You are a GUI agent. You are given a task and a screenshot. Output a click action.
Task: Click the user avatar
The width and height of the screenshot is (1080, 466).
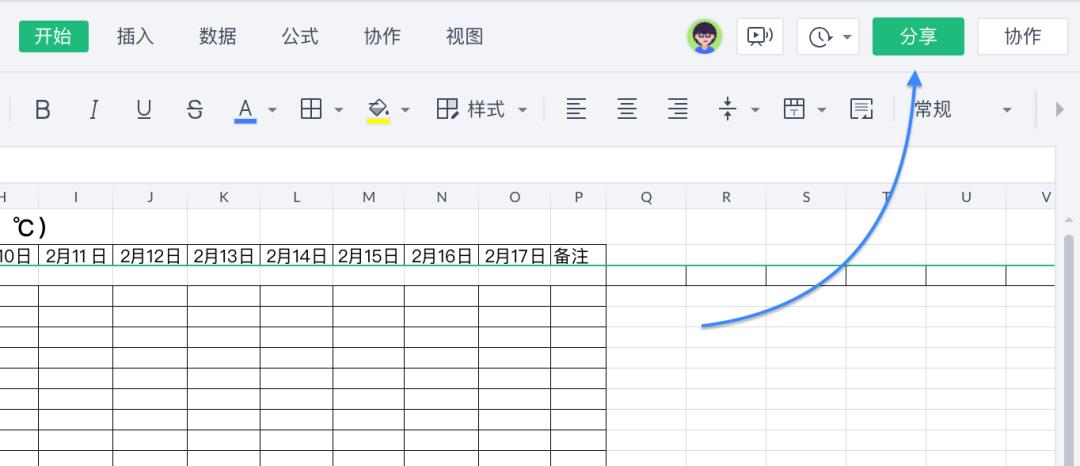point(705,36)
